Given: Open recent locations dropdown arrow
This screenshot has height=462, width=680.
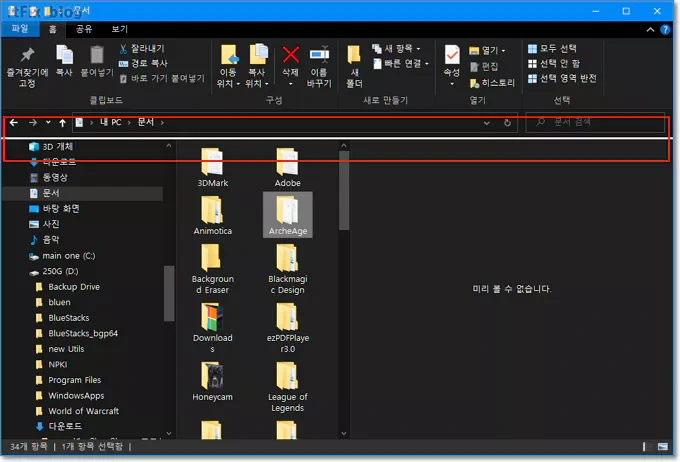Looking at the screenshot, I should tap(48, 123).
